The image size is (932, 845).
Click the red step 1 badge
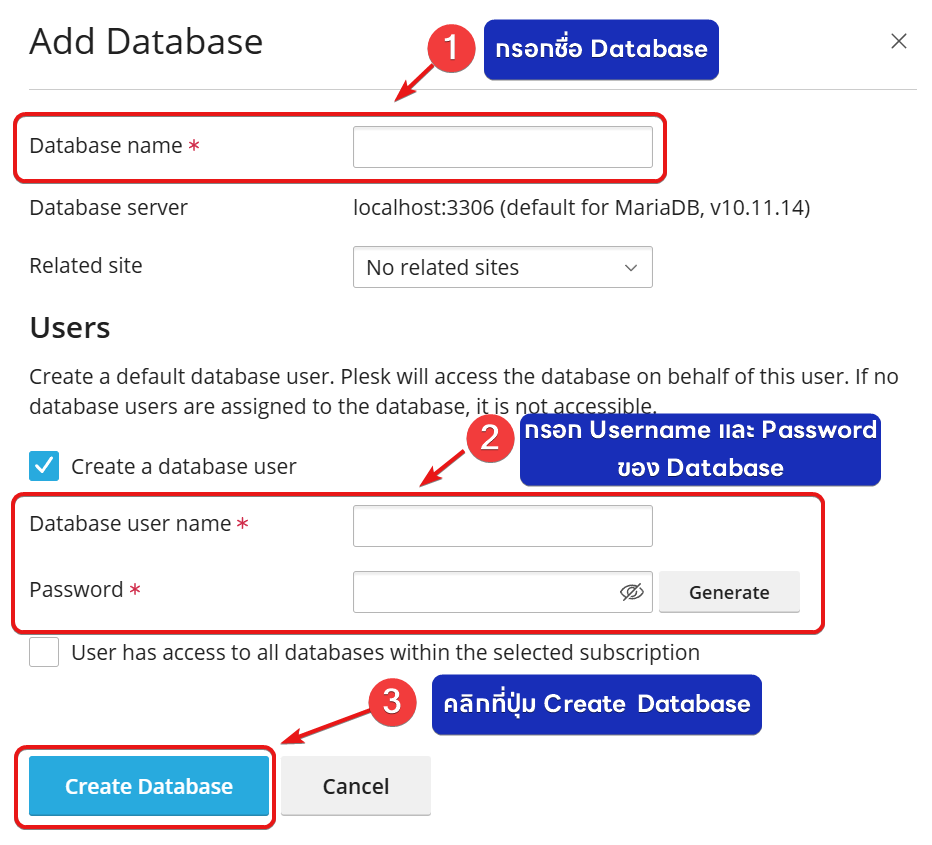tap(450, 48)
